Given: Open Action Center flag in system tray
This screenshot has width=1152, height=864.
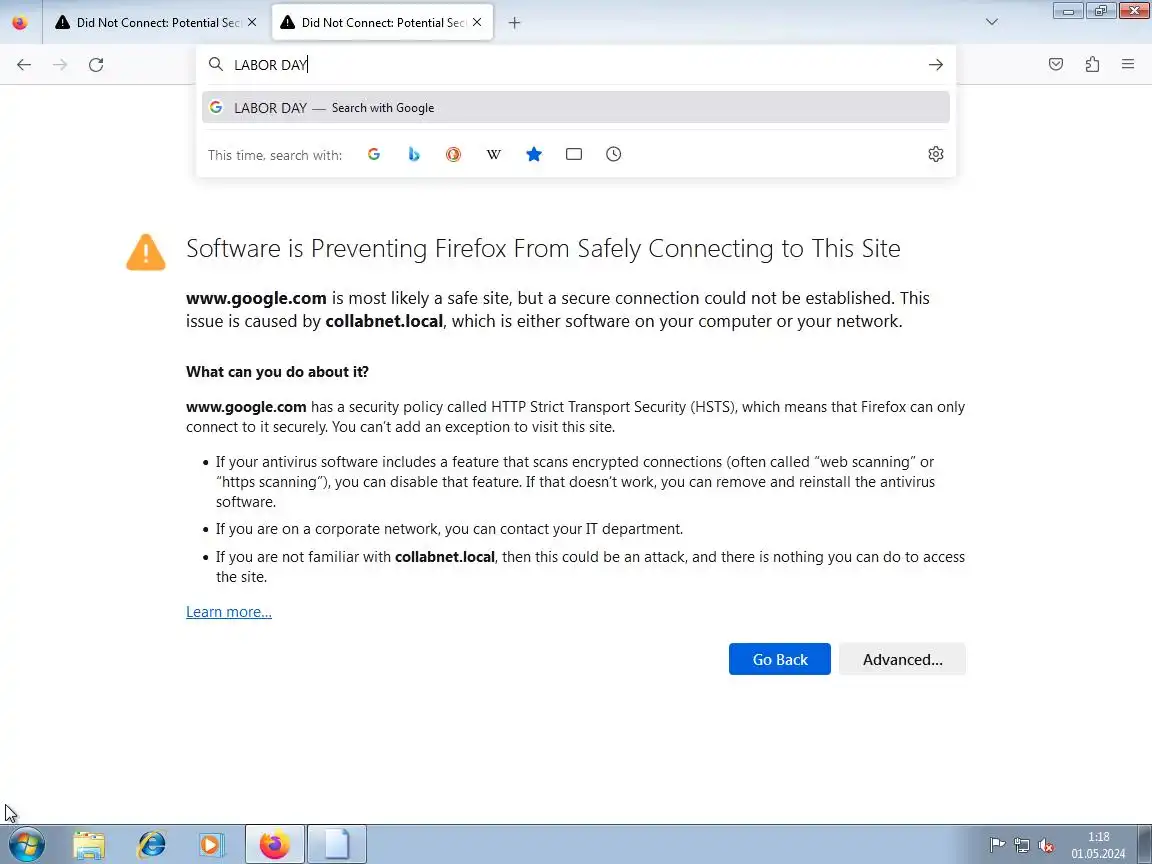Looking at the screenshot, I should 997,846.
